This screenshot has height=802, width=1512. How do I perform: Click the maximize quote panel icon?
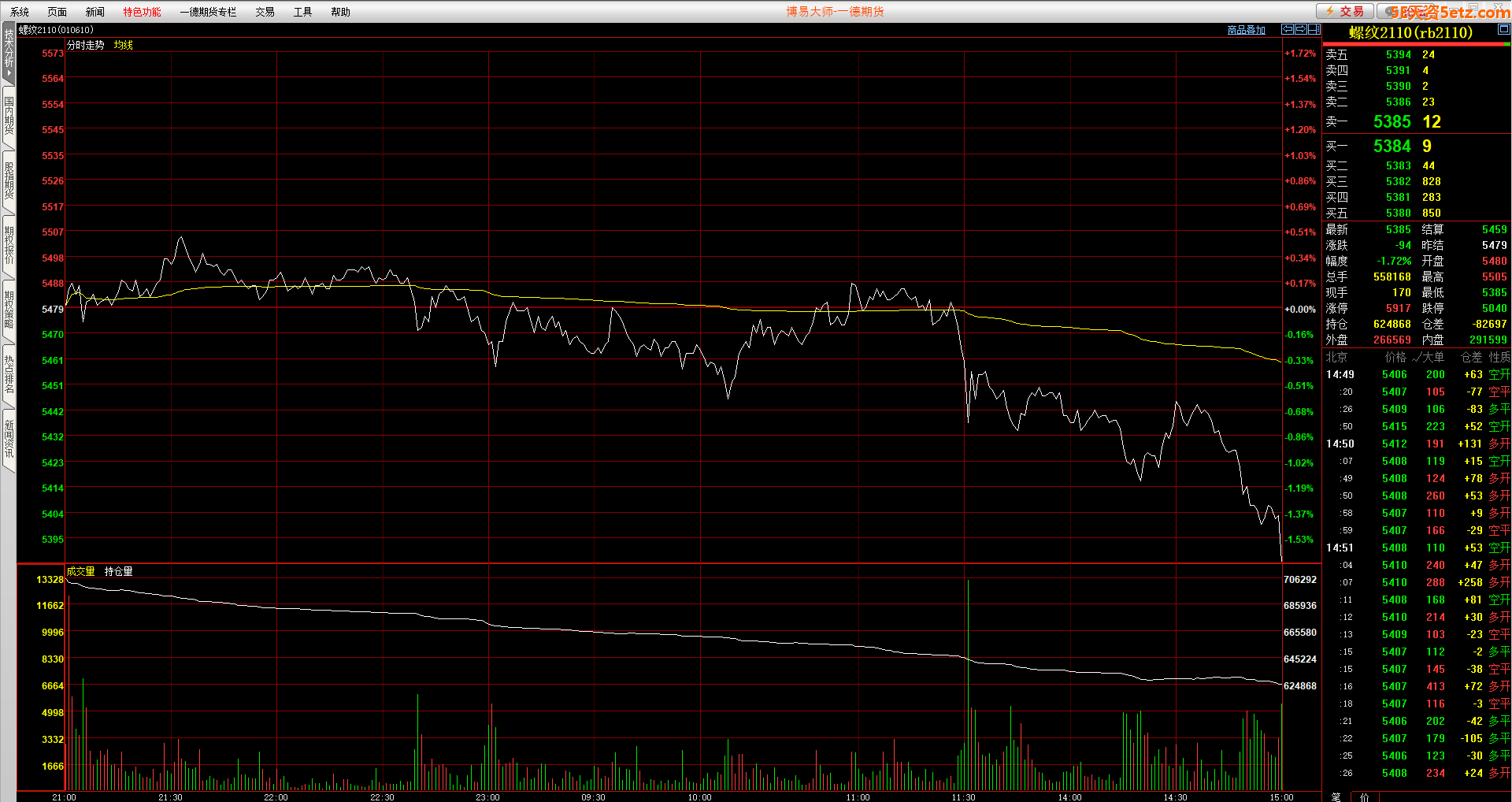1503,29
